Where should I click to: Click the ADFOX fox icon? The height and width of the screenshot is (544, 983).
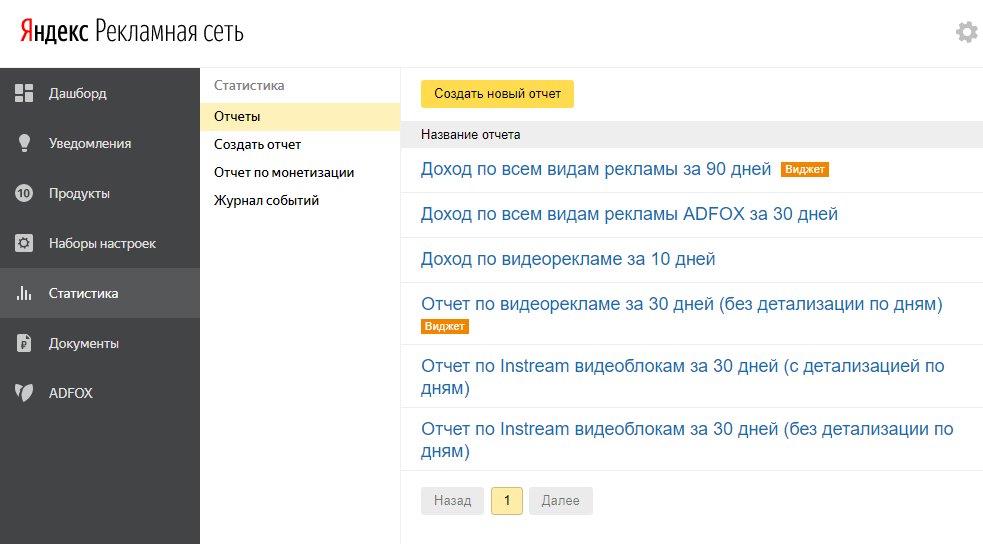click(24, 393)
